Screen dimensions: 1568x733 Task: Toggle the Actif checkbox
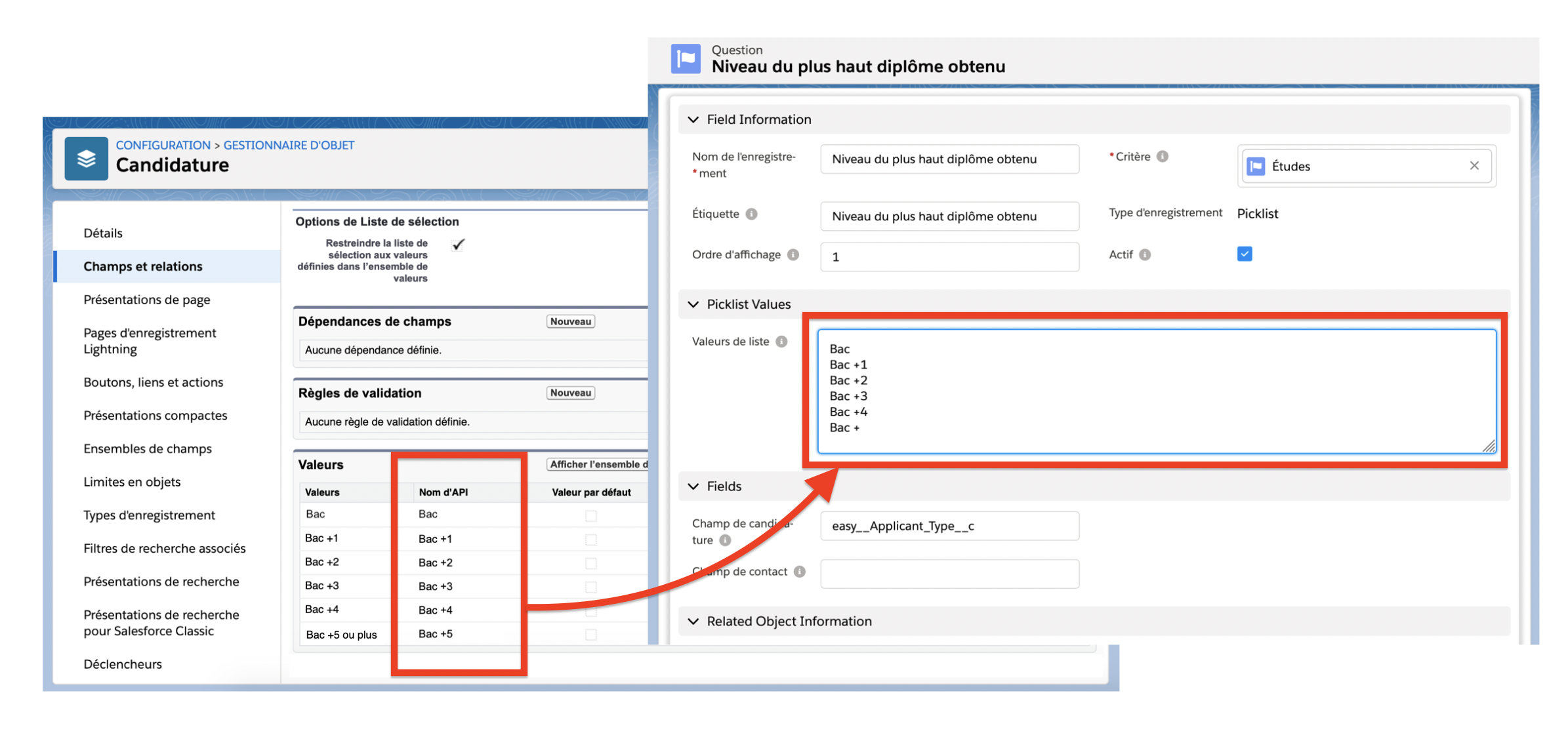[1244, 254]
